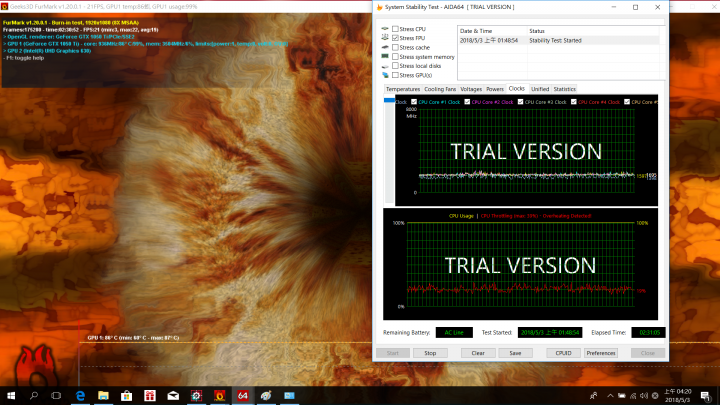Open the network tray icon

(x=633, y=395)
